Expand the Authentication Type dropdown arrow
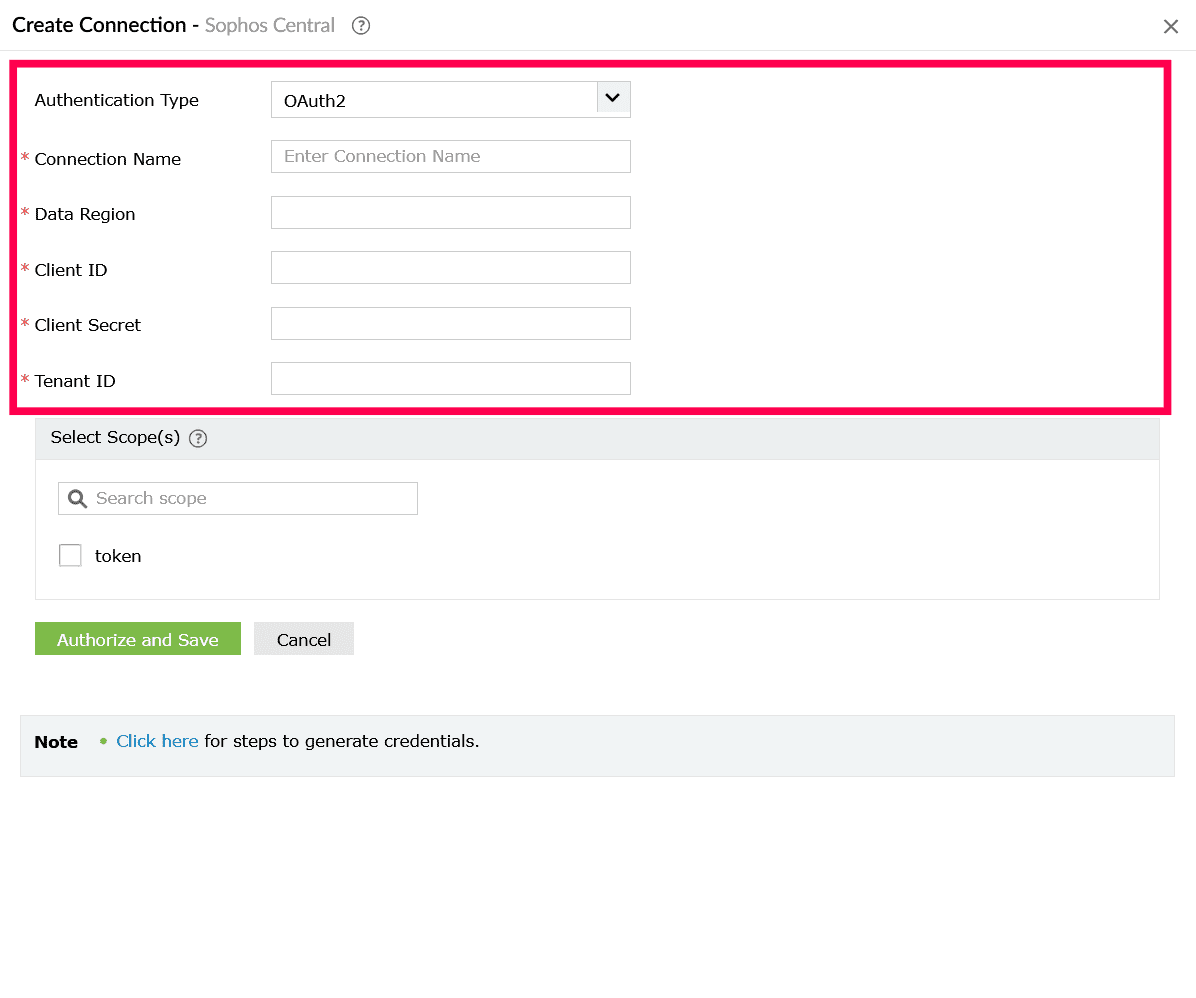Image resolution: width=1196 pixels, height=998 pixels. click(x=612, y=98)
